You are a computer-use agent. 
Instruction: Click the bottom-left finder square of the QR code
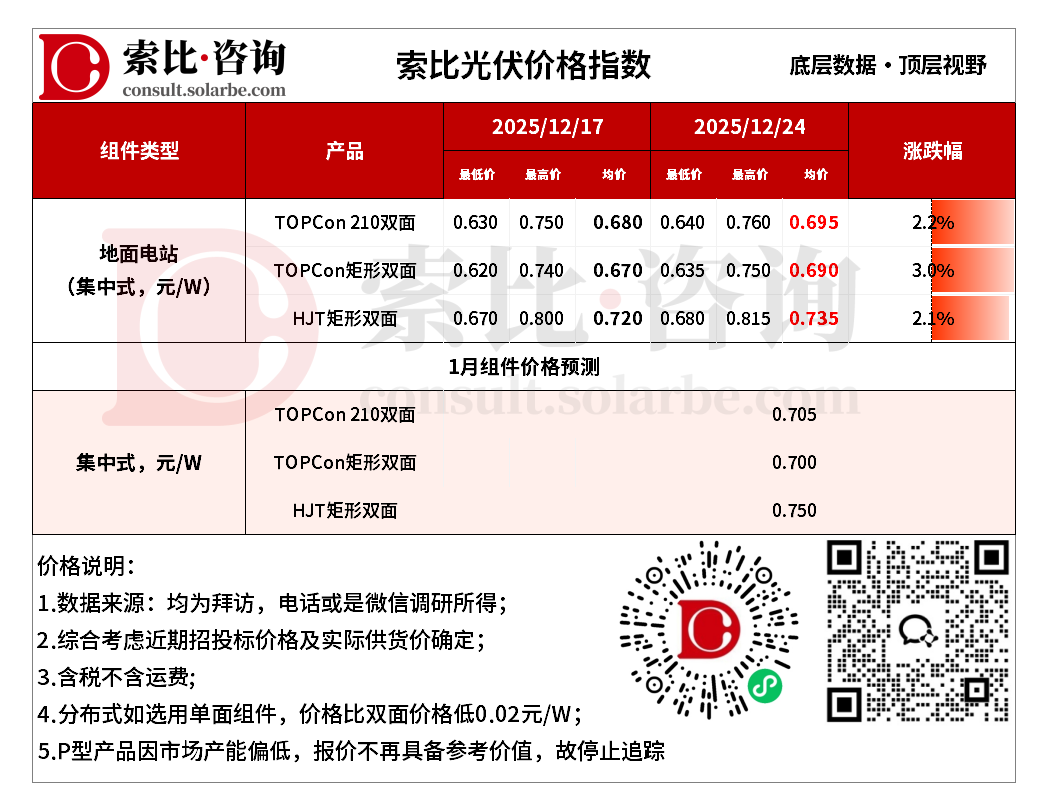tap(846, 703)
